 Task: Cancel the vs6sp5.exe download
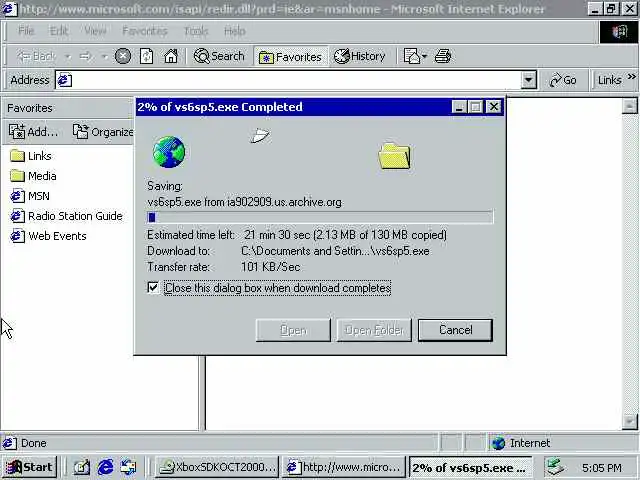coord(455,330)
